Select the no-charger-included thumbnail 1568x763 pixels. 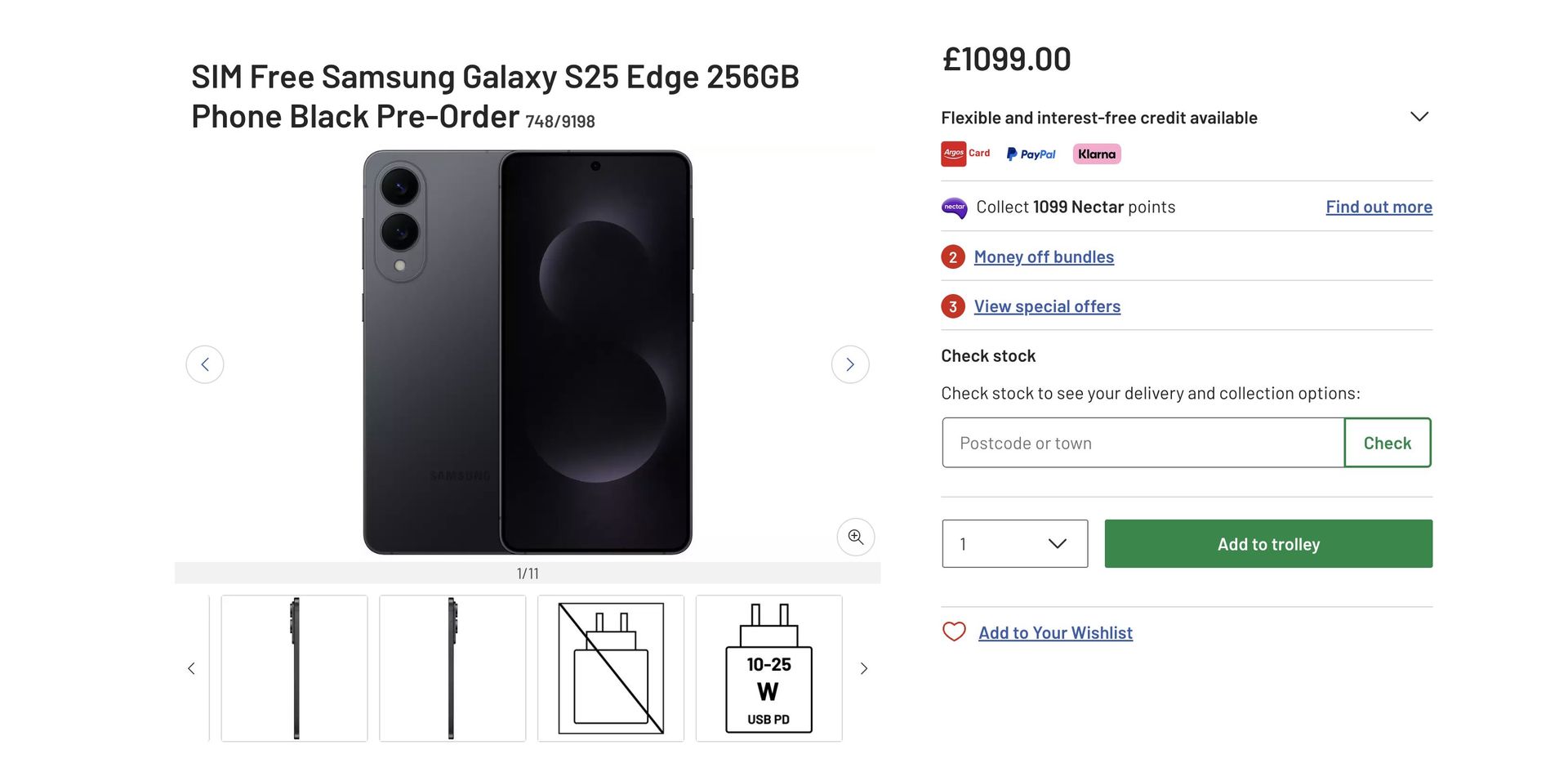[611, 668]
